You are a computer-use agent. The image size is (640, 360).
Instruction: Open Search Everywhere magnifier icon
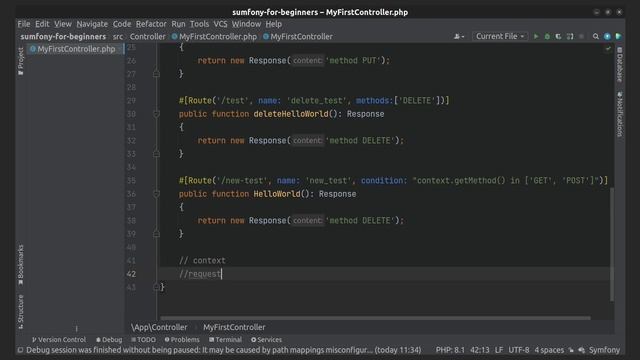[596, 36]
